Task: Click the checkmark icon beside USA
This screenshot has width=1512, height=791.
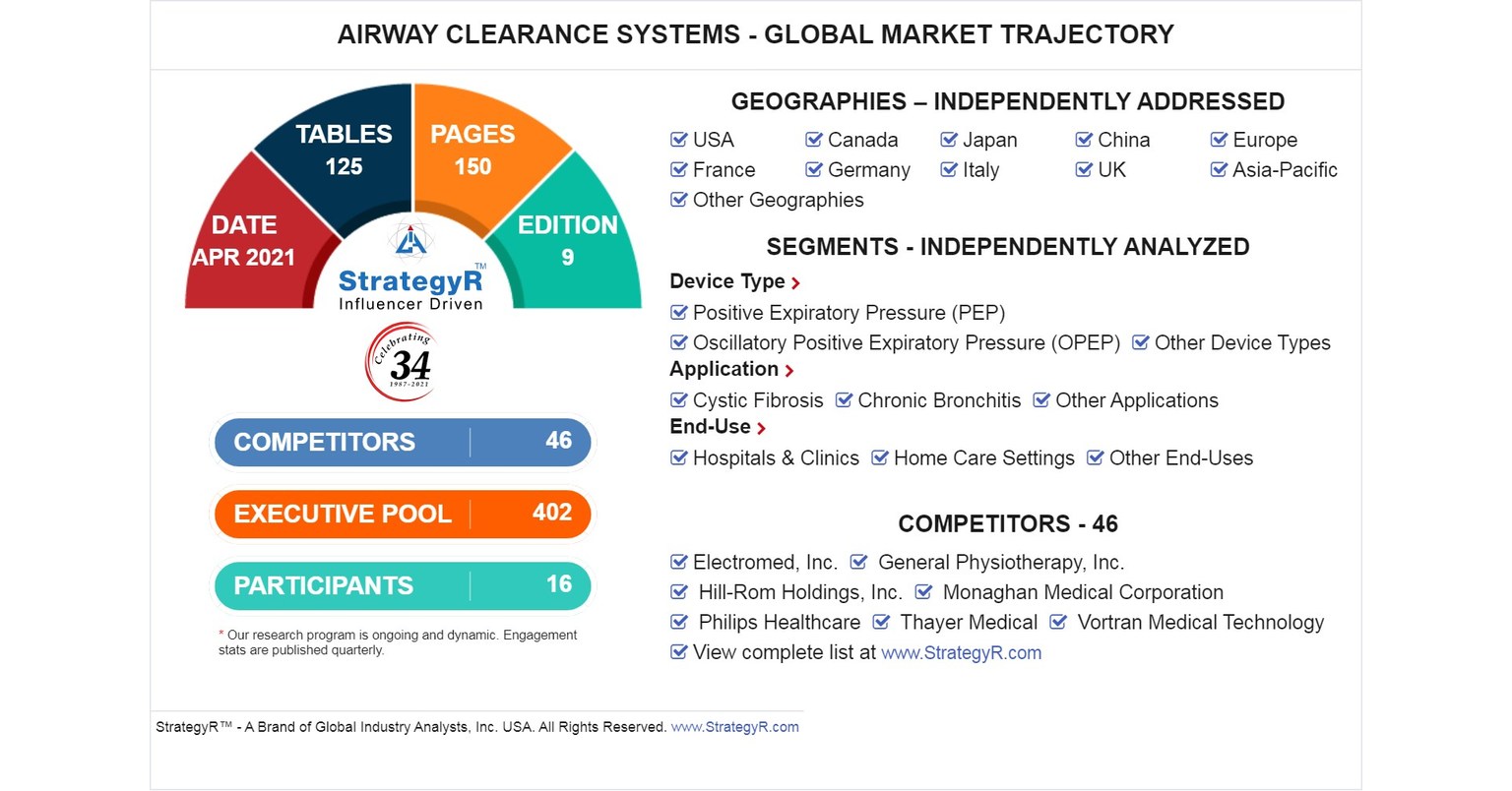Action: click(x=678, y=140)
